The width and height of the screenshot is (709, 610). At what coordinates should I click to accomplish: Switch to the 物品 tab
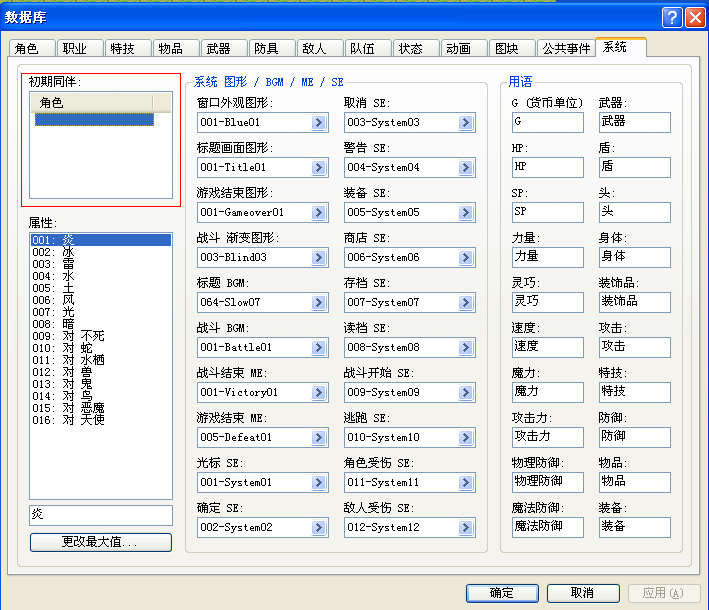(176, 48)
